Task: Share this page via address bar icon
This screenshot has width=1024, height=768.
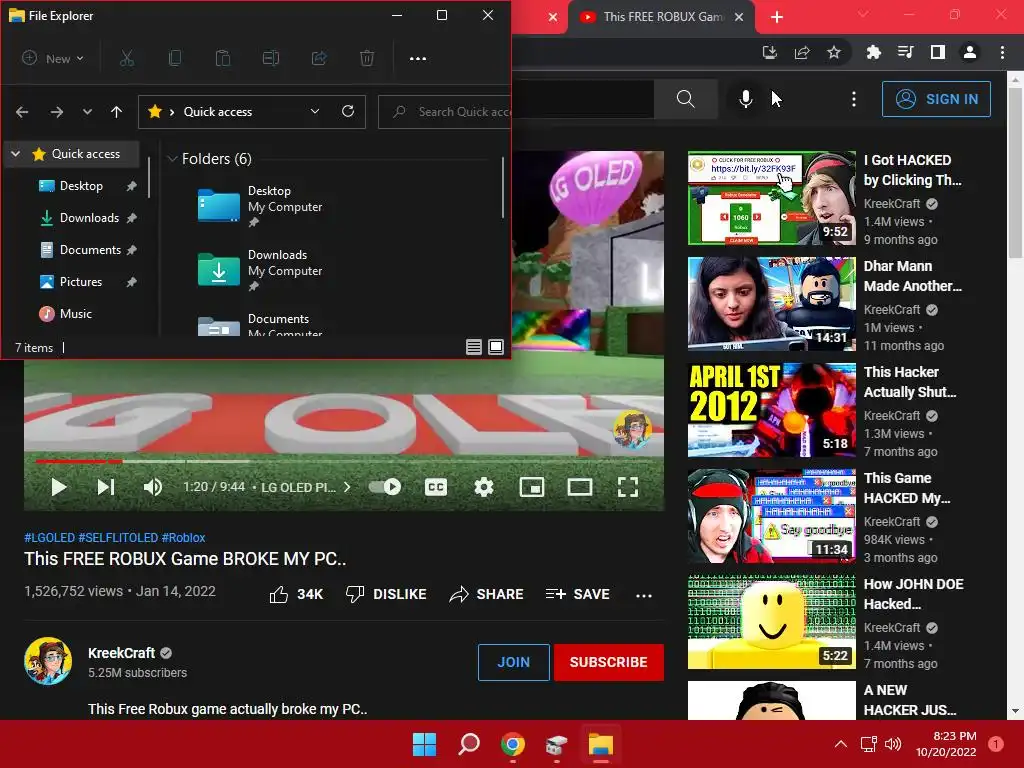Action: coord(802,52)
